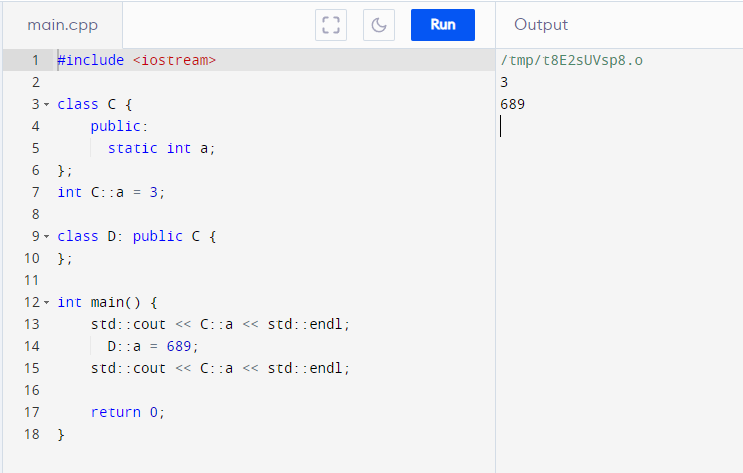Collapse the class D fold arrow on line 9

46,236
